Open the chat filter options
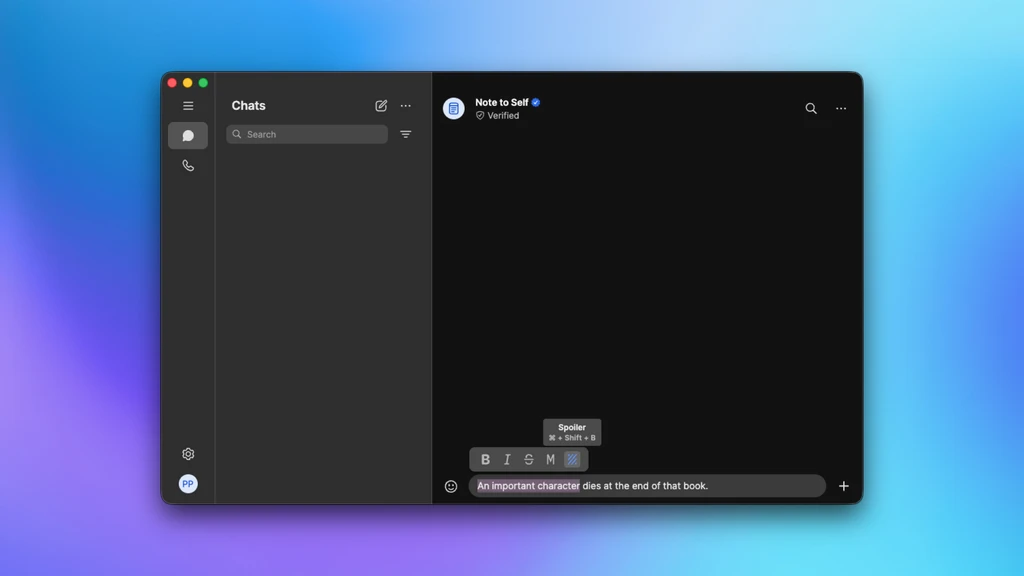The width and height of the screenshot is (1024, 576). pyautogui.click(x=406, y=135)
